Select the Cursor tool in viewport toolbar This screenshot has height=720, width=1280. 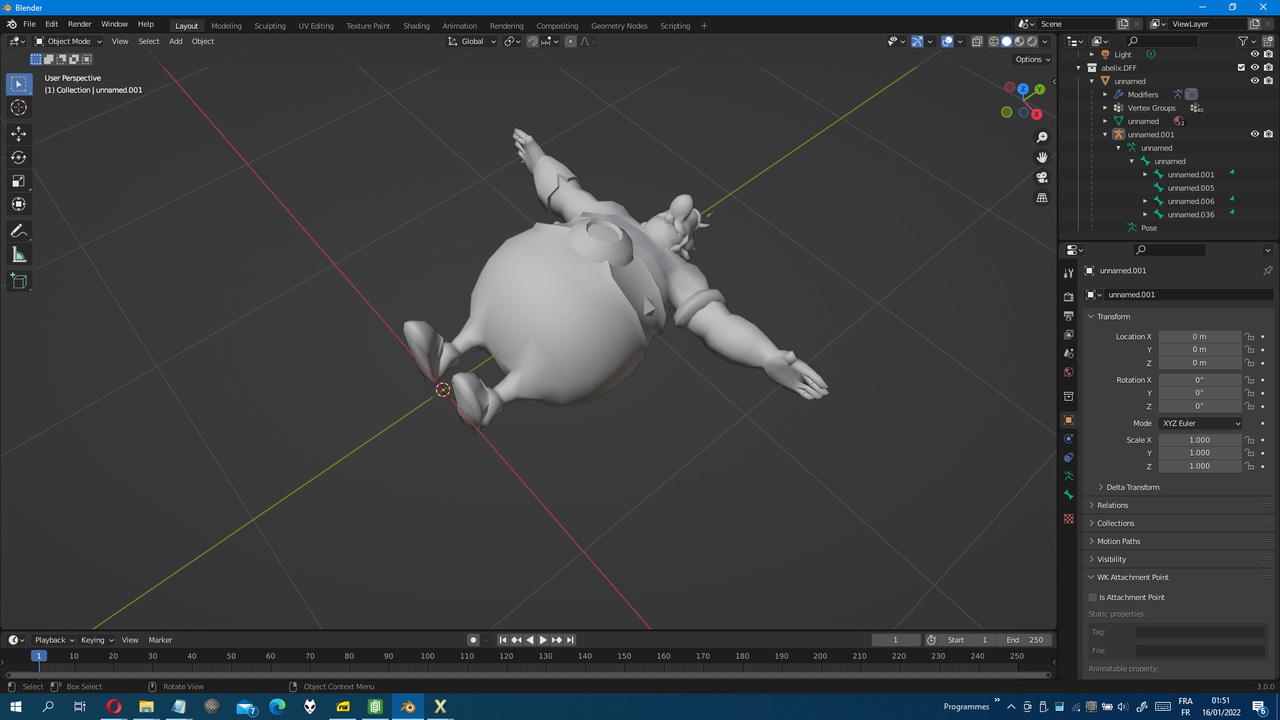[x=18, y=107]
